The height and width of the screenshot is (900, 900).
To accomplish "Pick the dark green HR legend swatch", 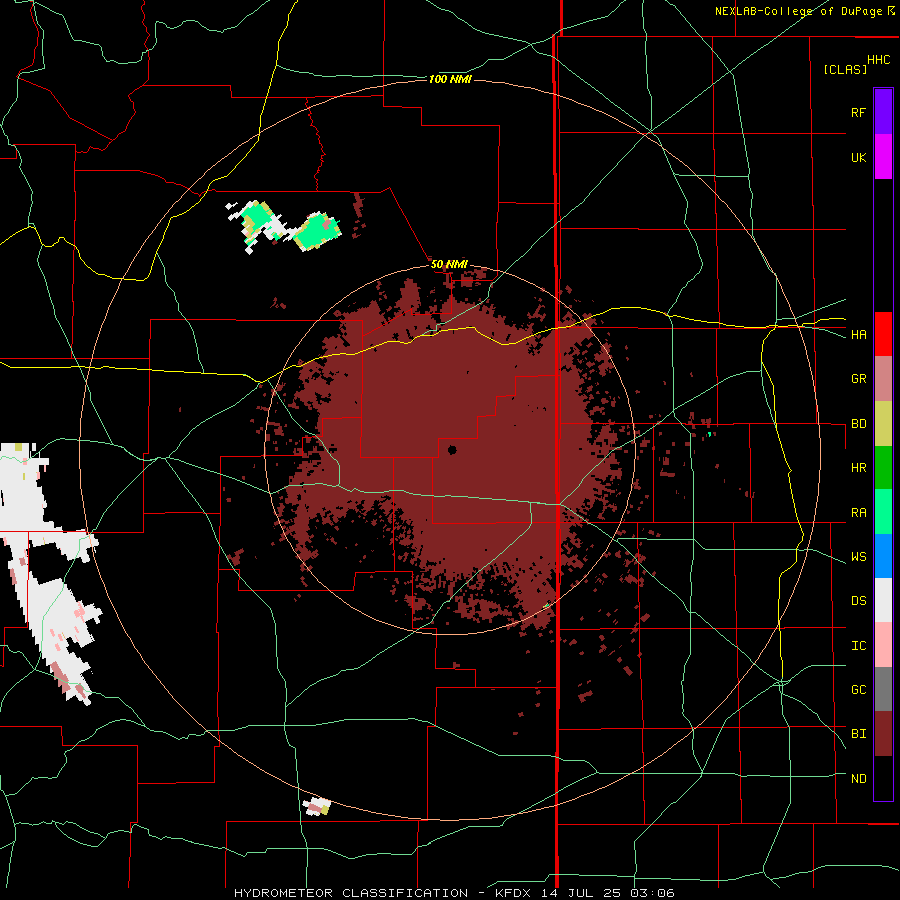I will point(883,468).
